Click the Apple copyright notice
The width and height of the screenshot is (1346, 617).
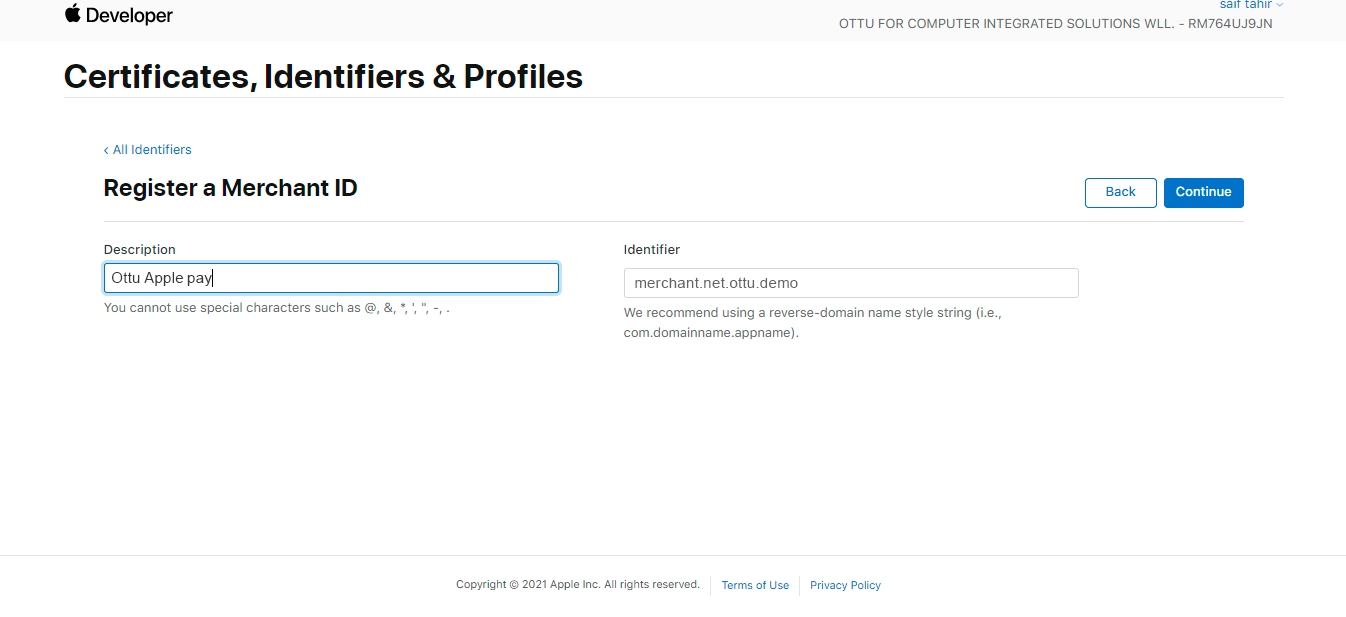(577, 585)
